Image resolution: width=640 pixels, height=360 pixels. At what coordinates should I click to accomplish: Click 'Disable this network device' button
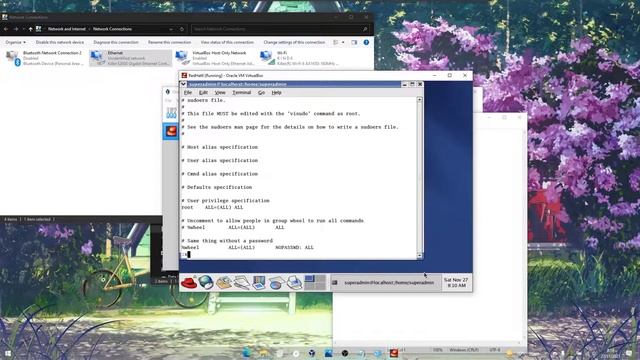[60, 42]
